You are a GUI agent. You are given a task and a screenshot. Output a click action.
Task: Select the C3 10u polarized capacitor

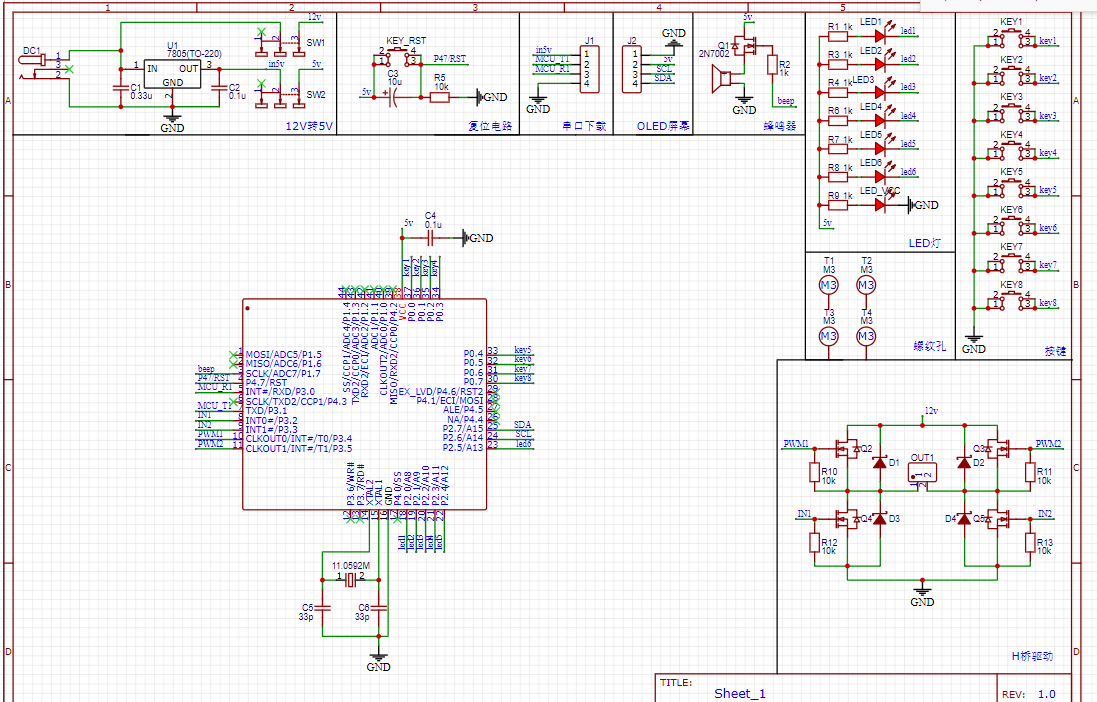point(391,97)
